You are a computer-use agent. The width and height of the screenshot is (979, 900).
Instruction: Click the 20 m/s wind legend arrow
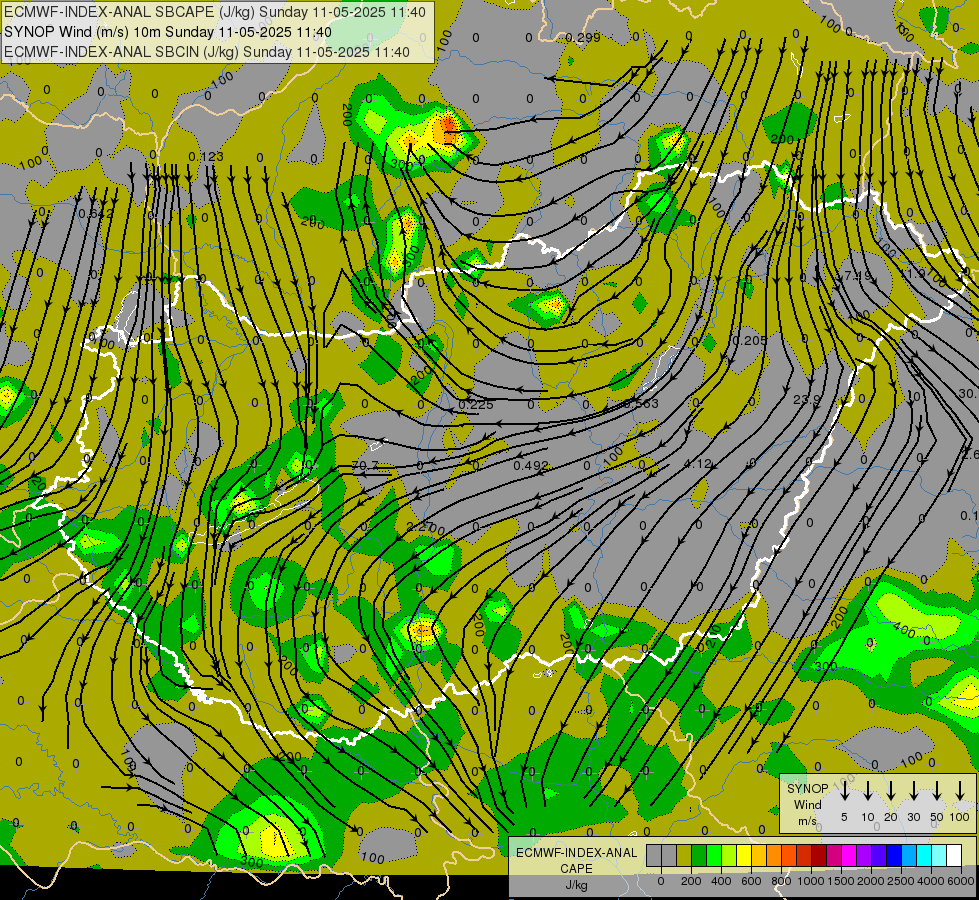(x=891, y=790)
